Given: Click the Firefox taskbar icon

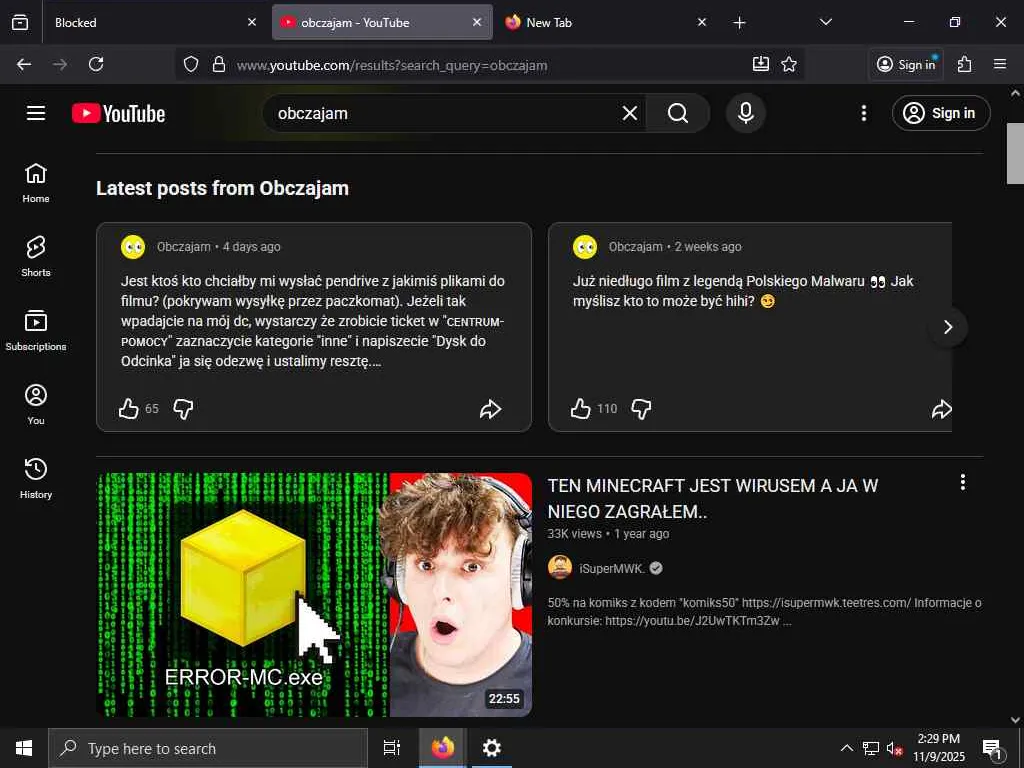Looking at the screenshot, I should point(443,748).
